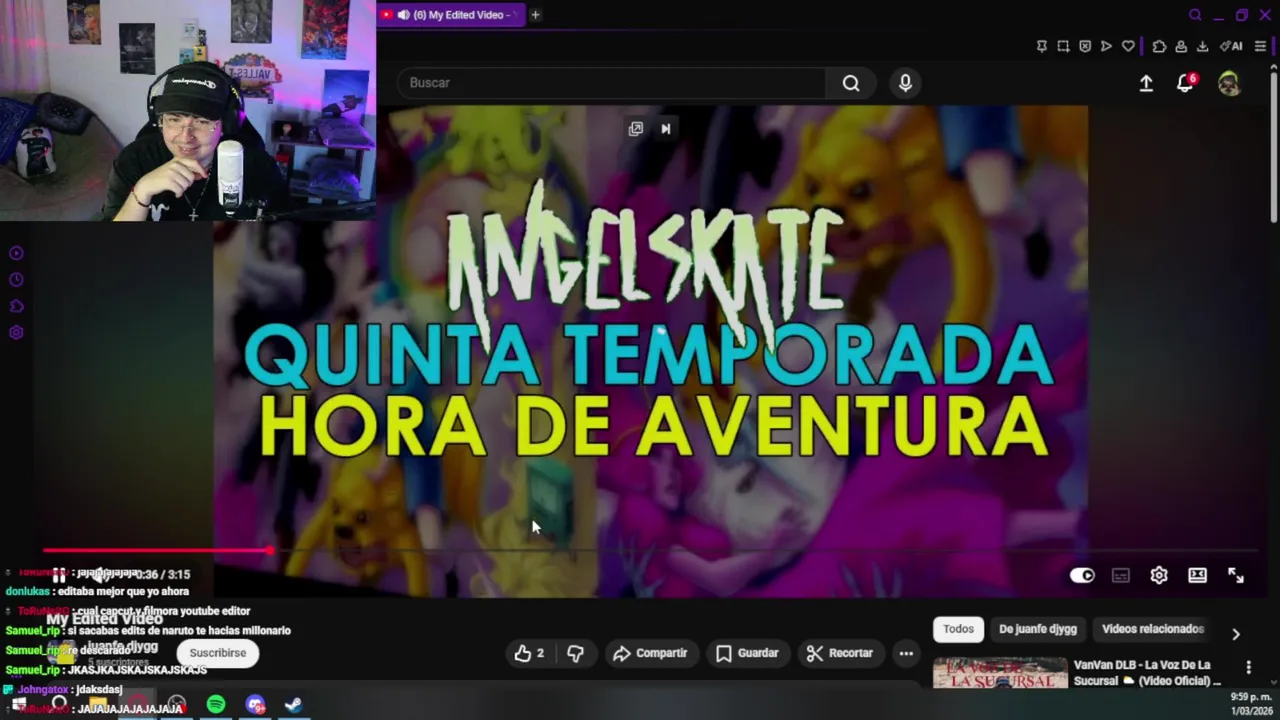This screenshot has width=1280, height=720.
Task: Skip to next video via overlay icon
Action: click(666, 128)
